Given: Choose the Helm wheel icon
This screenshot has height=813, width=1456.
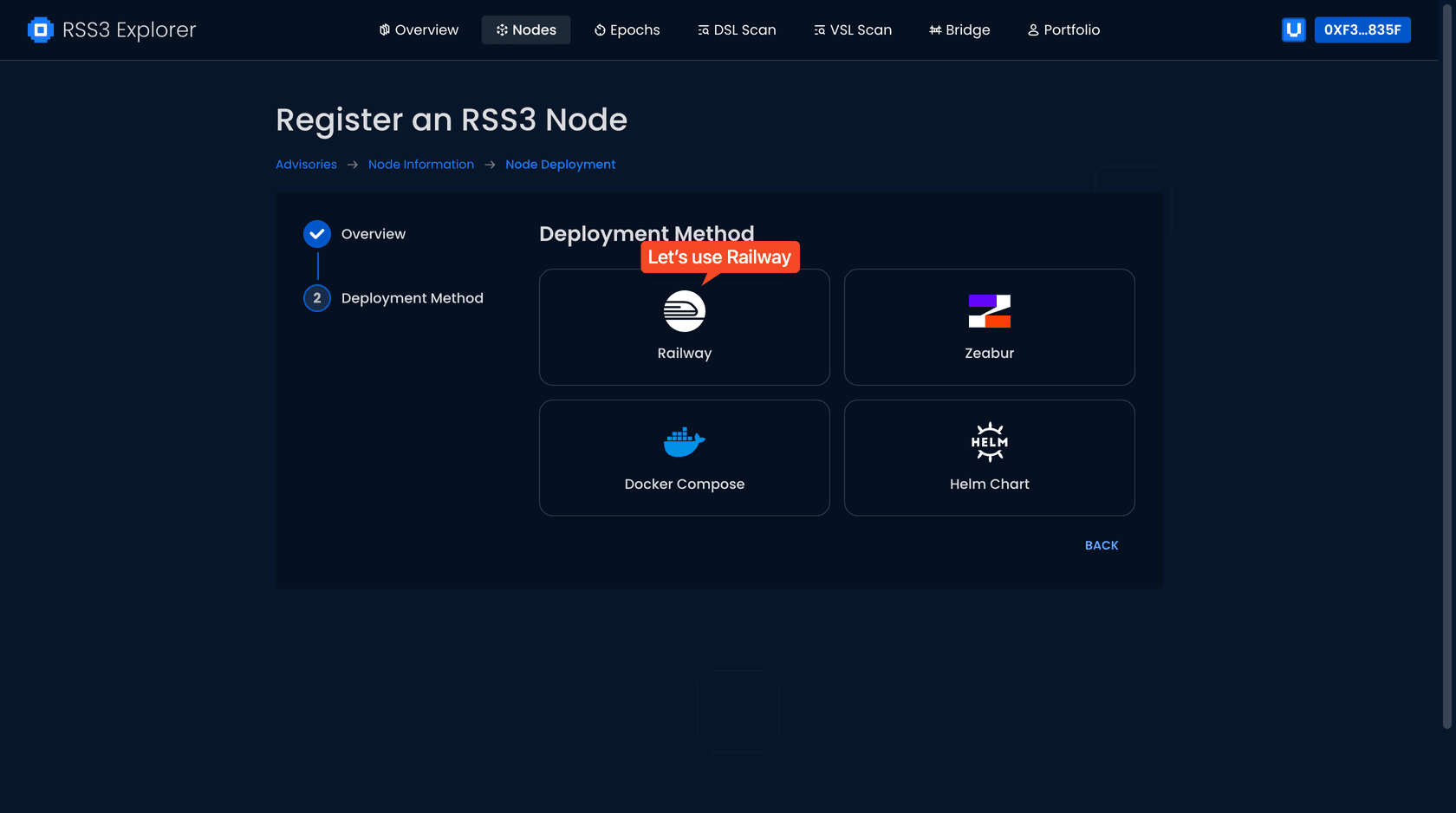Looking at the screenshot, I should (x=990, y=442).
